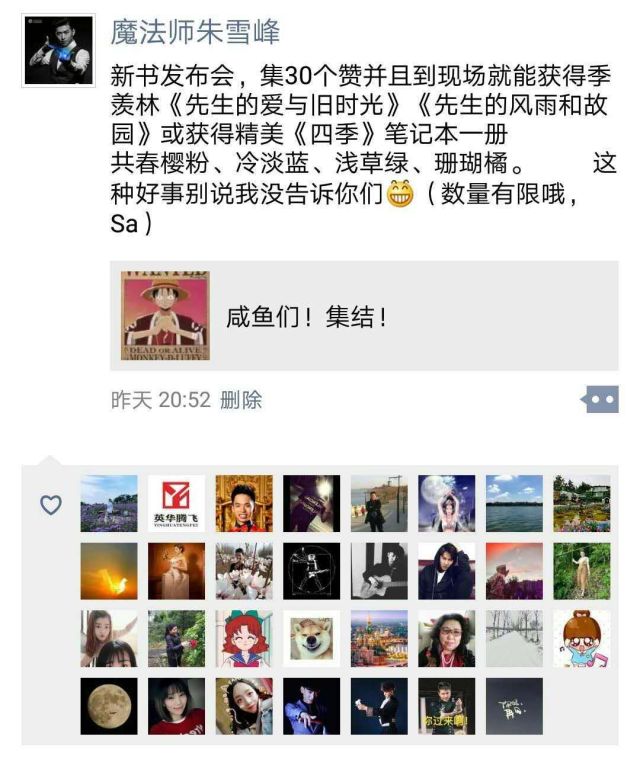Viewport: 640px width, 758px height.
Task: Open the dark handwriting avatar
Action: 514,706
